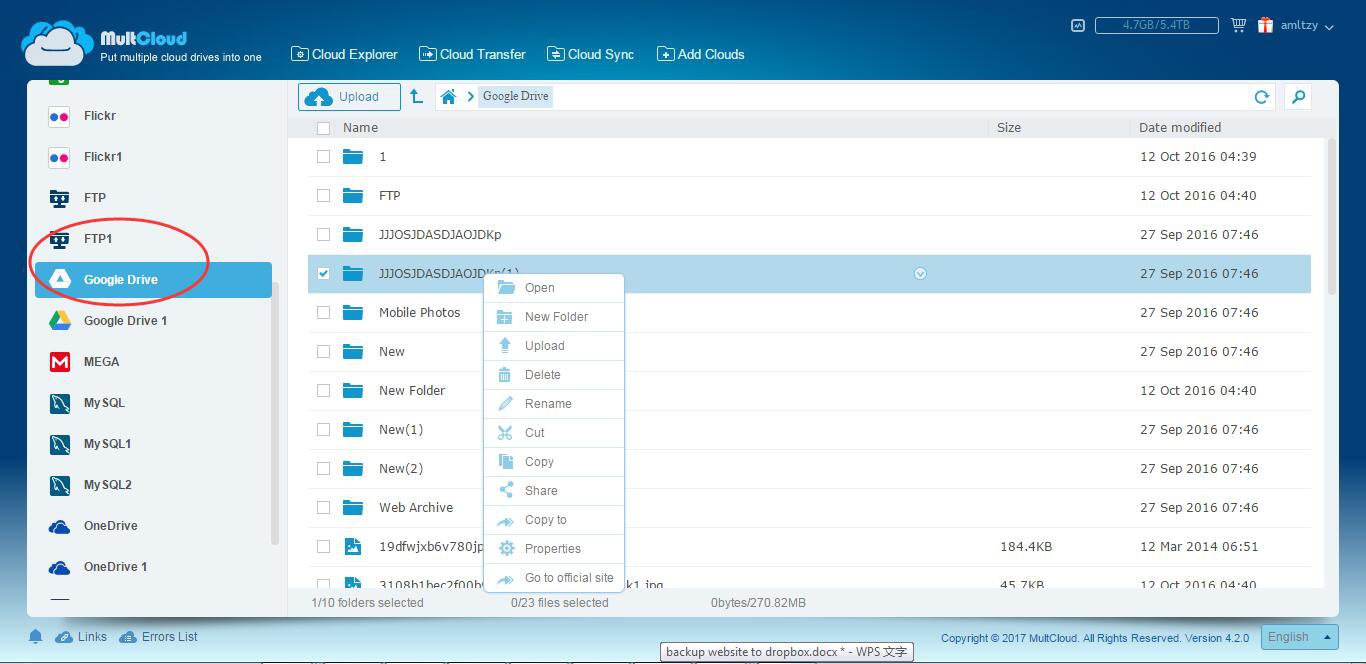Viewport: 1366px width, 664px height.
Task: Choose Rename from the context menu
Action: [548, 404]
